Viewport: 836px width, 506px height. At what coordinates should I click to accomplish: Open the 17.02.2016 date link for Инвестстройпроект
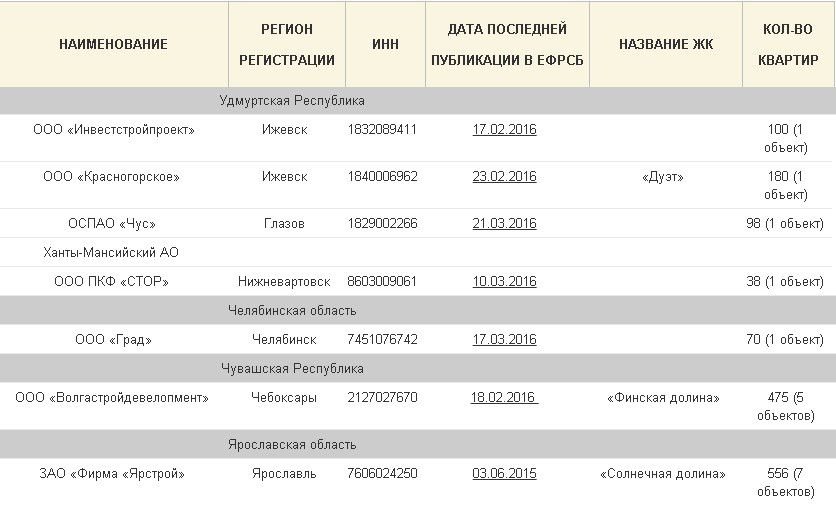(504, 130)
